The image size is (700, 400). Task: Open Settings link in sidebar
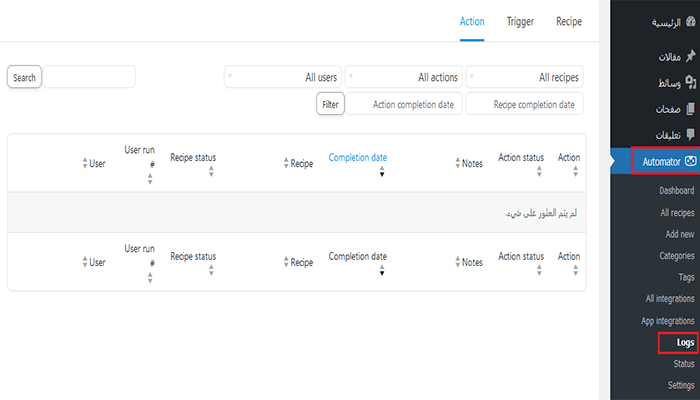click(681, 385)
